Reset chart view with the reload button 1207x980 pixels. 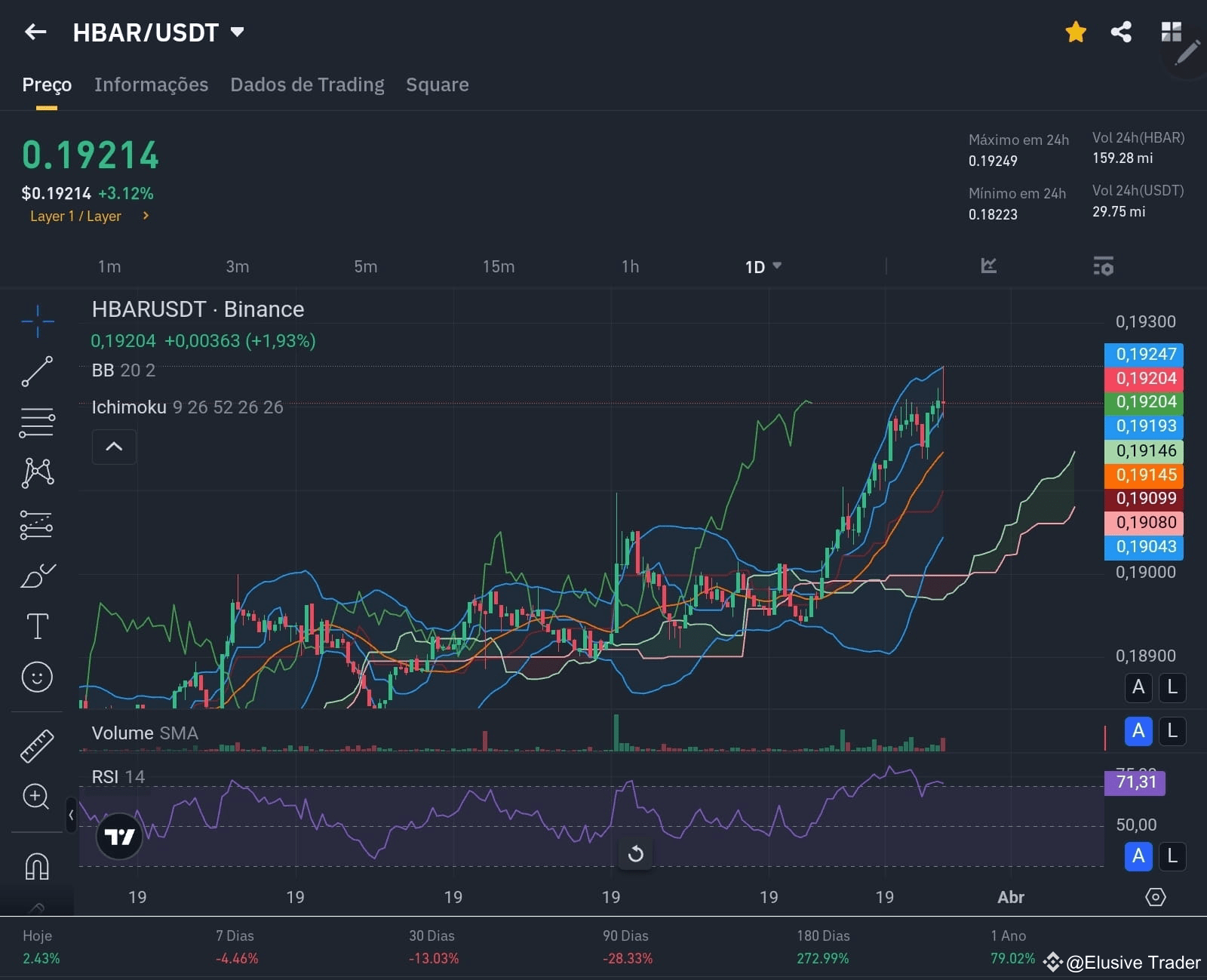636,854
